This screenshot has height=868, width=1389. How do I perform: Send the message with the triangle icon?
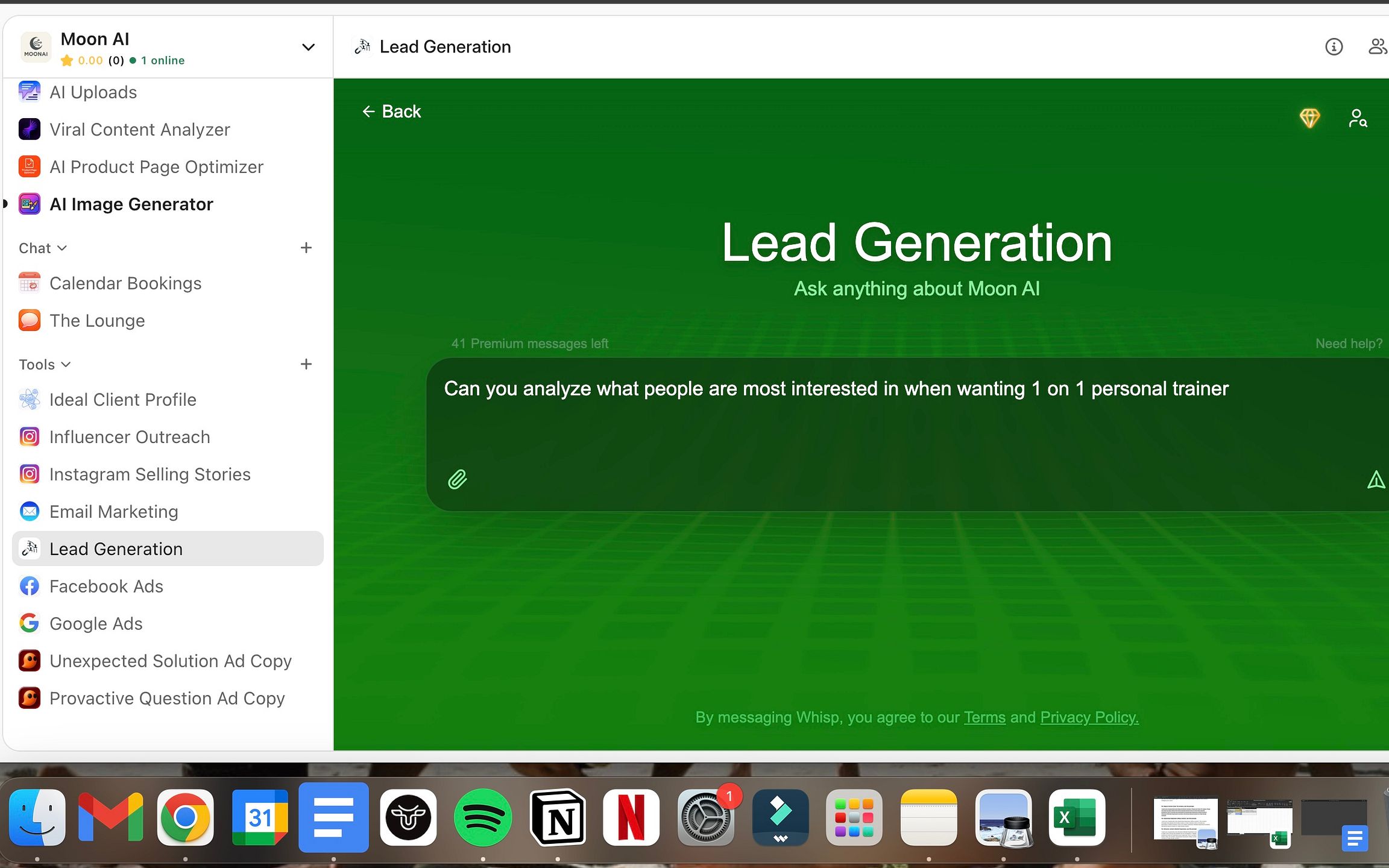1376,480
